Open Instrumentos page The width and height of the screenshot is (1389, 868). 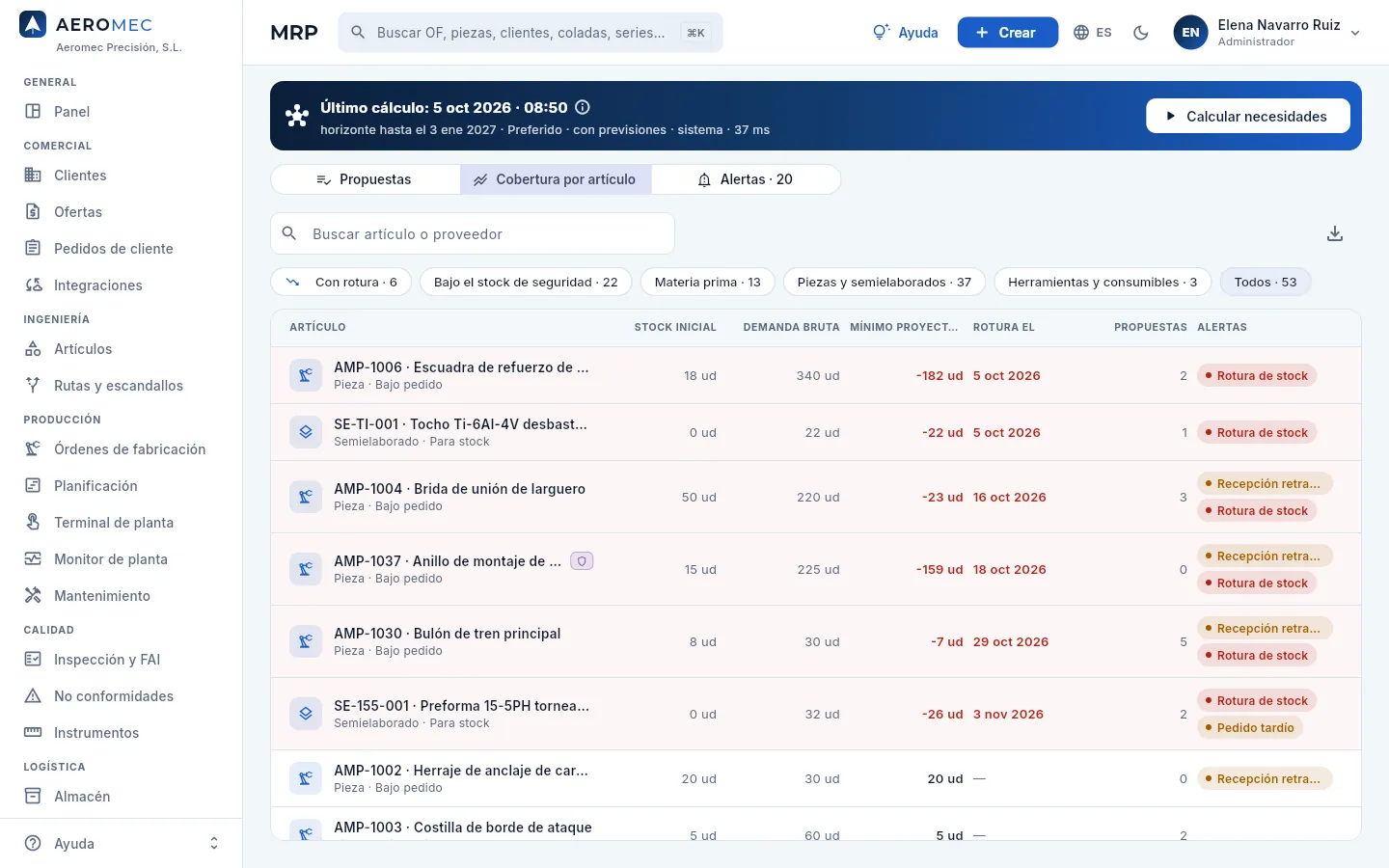tap(121, 733)
